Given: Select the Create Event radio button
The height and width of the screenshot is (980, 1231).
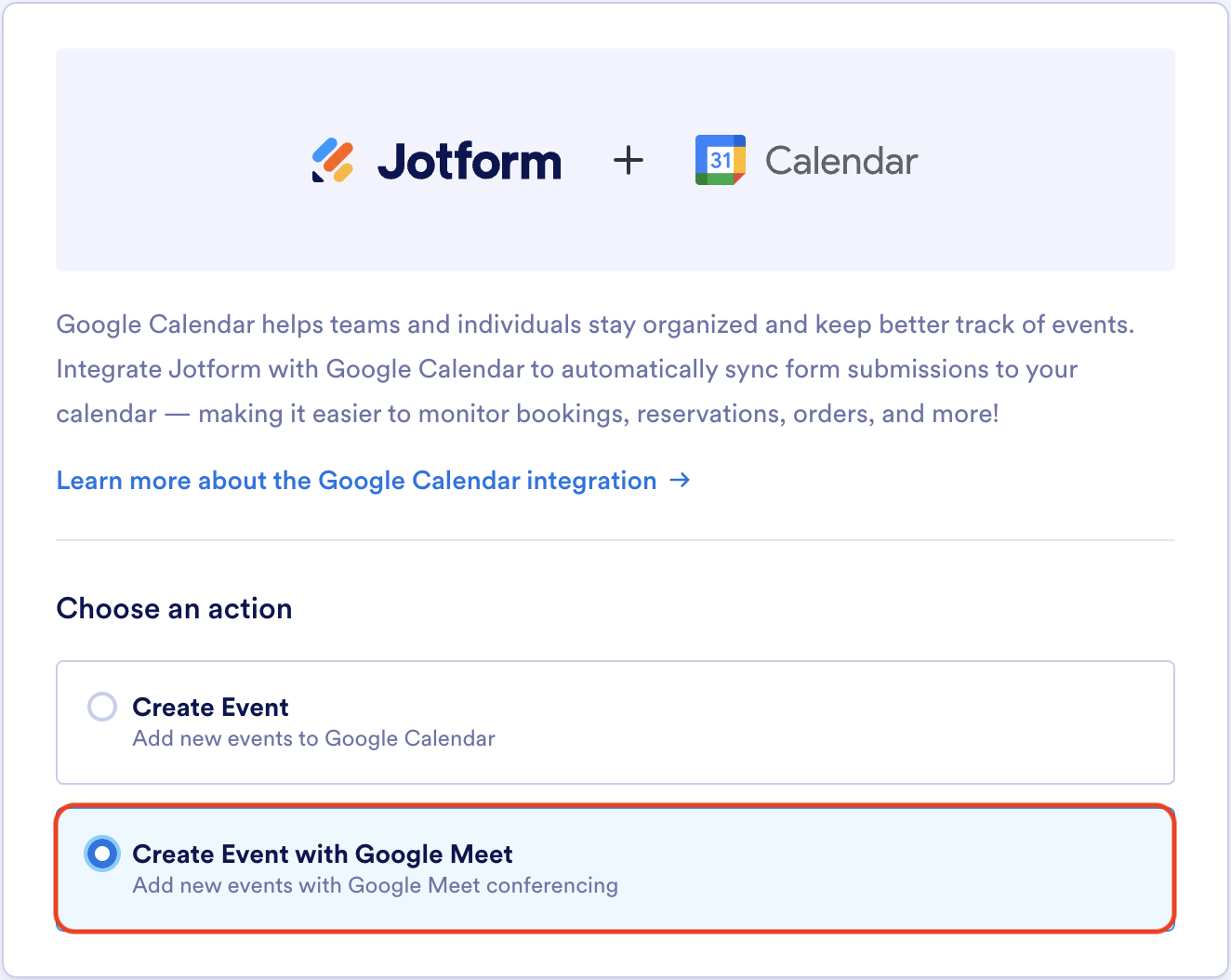Looking at the screenshot, I should click(x=102, y=707).
